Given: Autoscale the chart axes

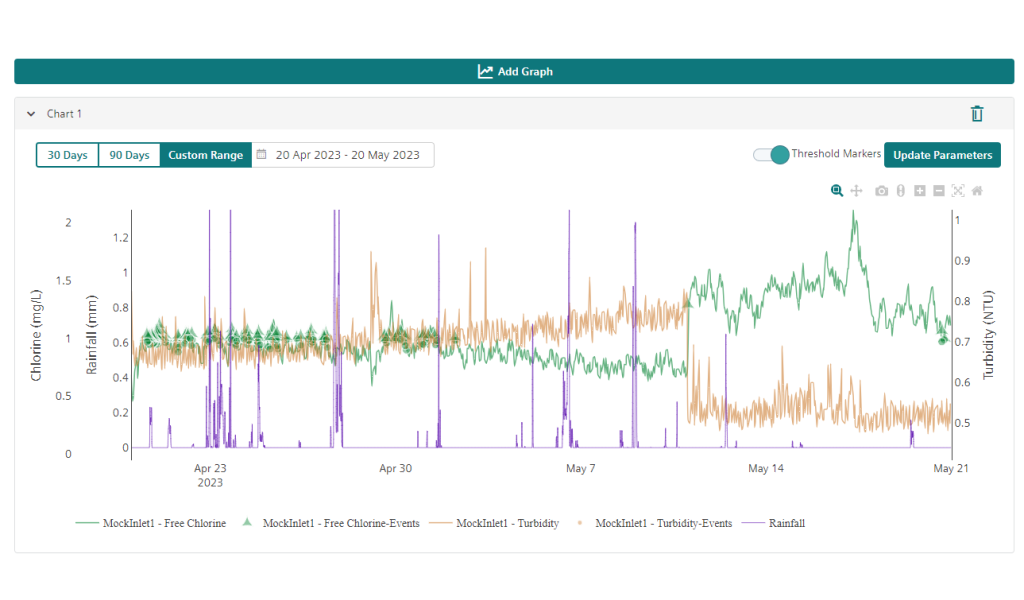Looking at the screenshot, I should coord(957,190).
